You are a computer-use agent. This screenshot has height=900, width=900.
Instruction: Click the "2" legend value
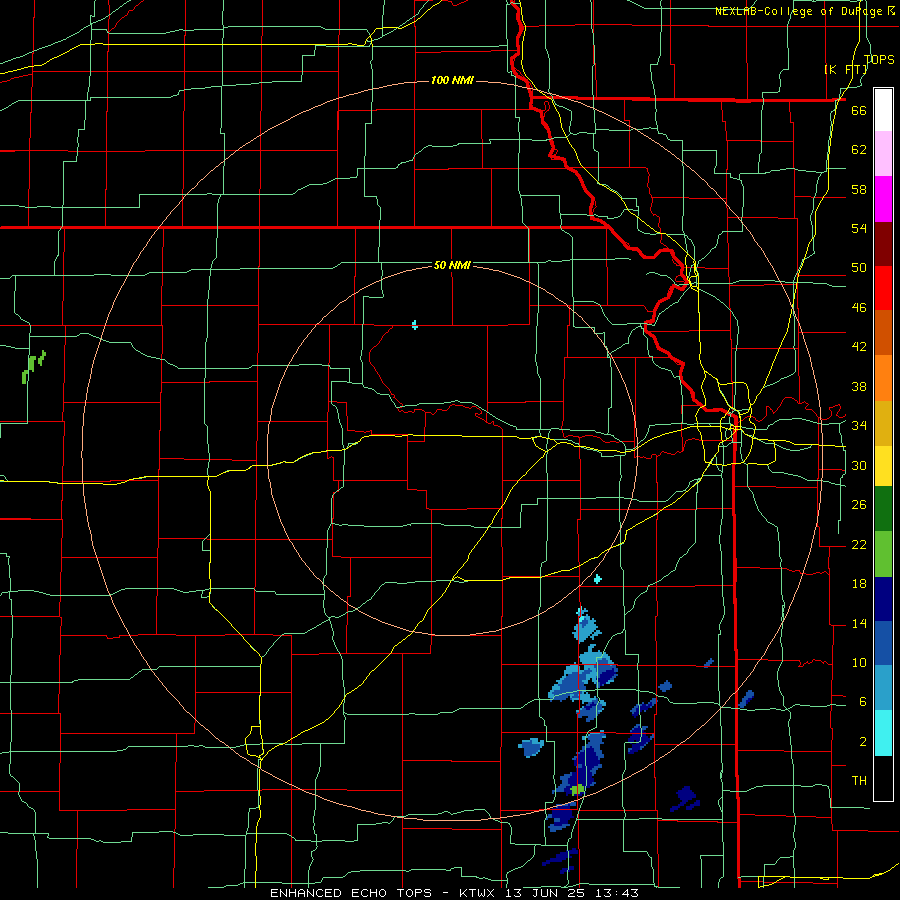coord(862,742)
